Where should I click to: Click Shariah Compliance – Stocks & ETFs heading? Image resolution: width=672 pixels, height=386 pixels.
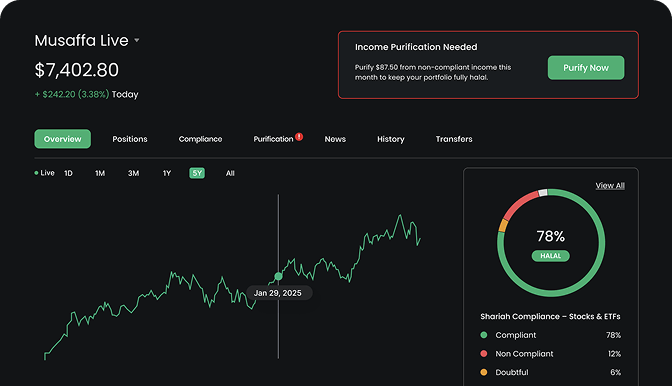[550, 316]
